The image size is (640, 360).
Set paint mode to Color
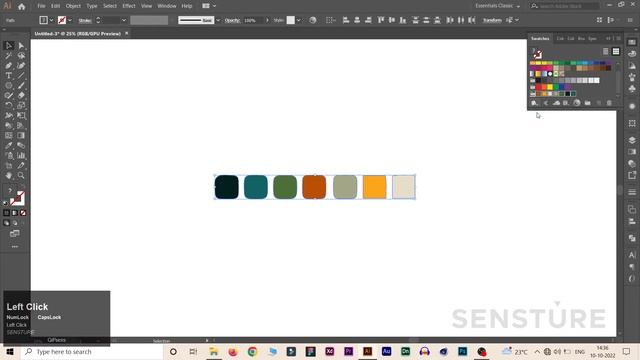click(x=6, y=213)
